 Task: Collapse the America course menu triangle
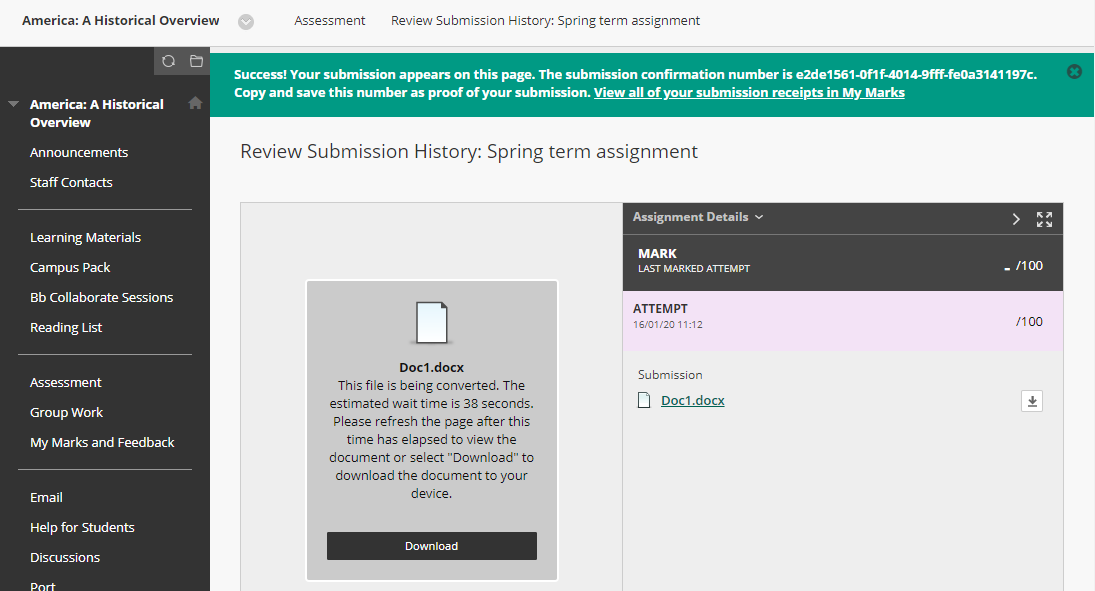[13, 104]
